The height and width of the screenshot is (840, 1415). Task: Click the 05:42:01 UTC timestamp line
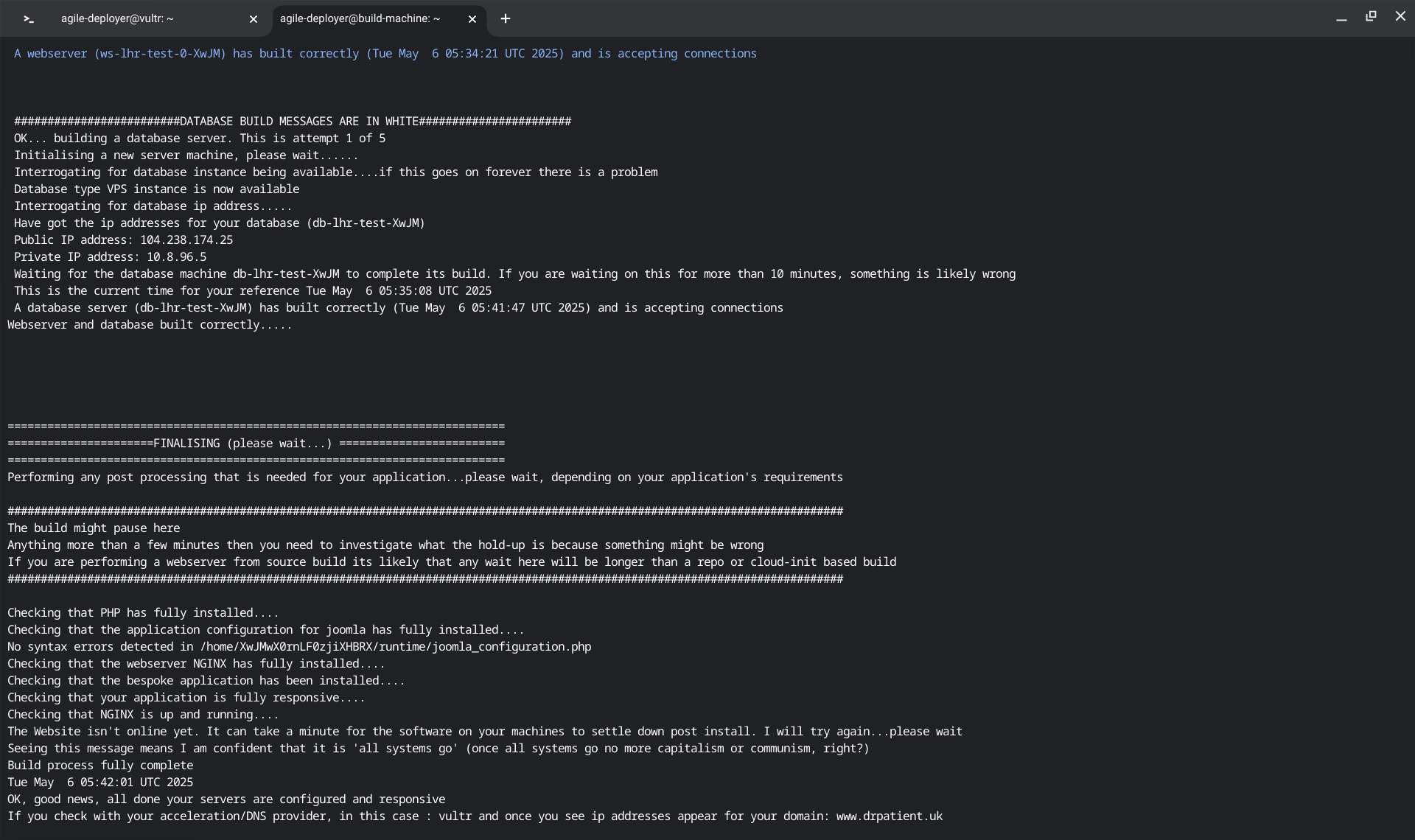[x=100, y=783]
